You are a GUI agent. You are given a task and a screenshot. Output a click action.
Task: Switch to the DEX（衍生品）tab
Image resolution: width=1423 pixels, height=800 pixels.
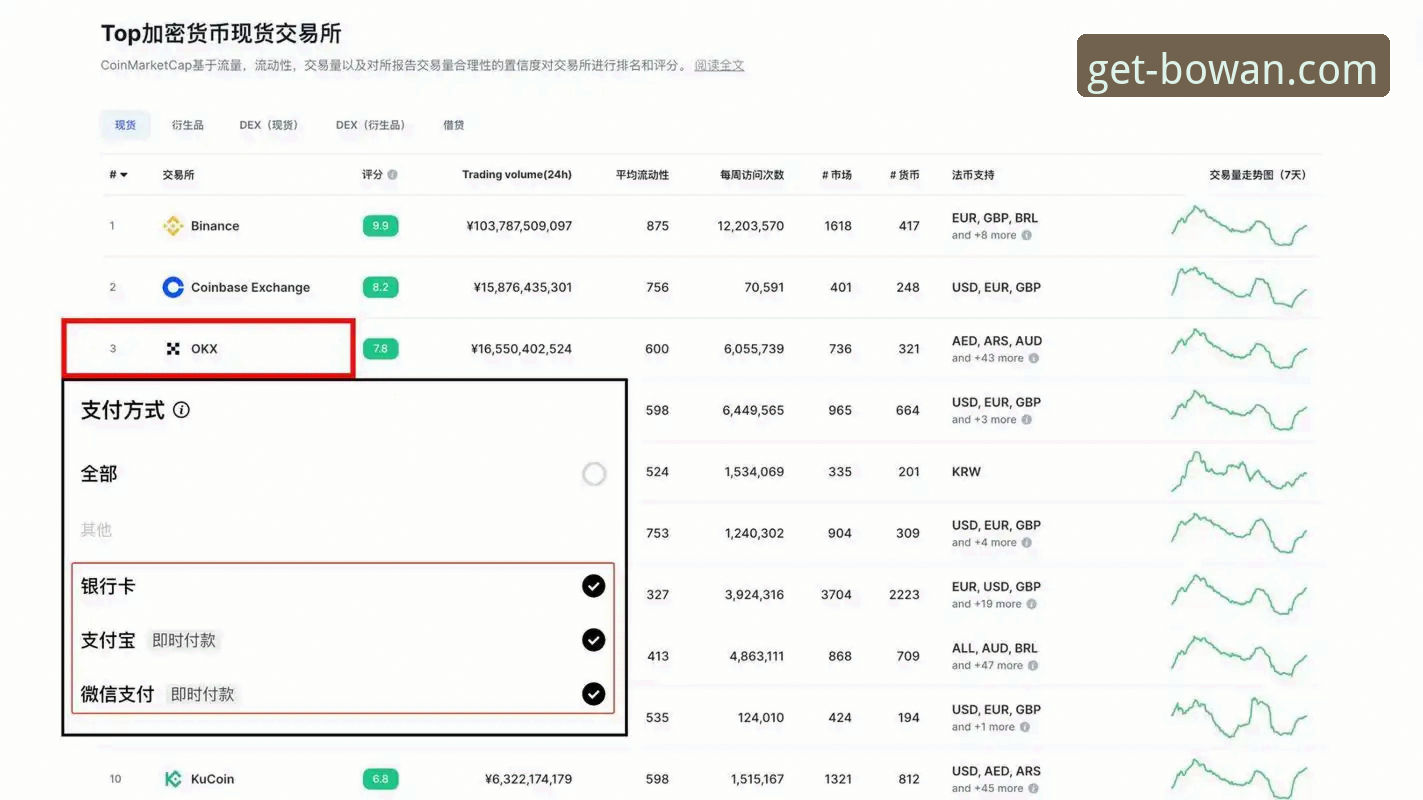(x=371, y=125)
